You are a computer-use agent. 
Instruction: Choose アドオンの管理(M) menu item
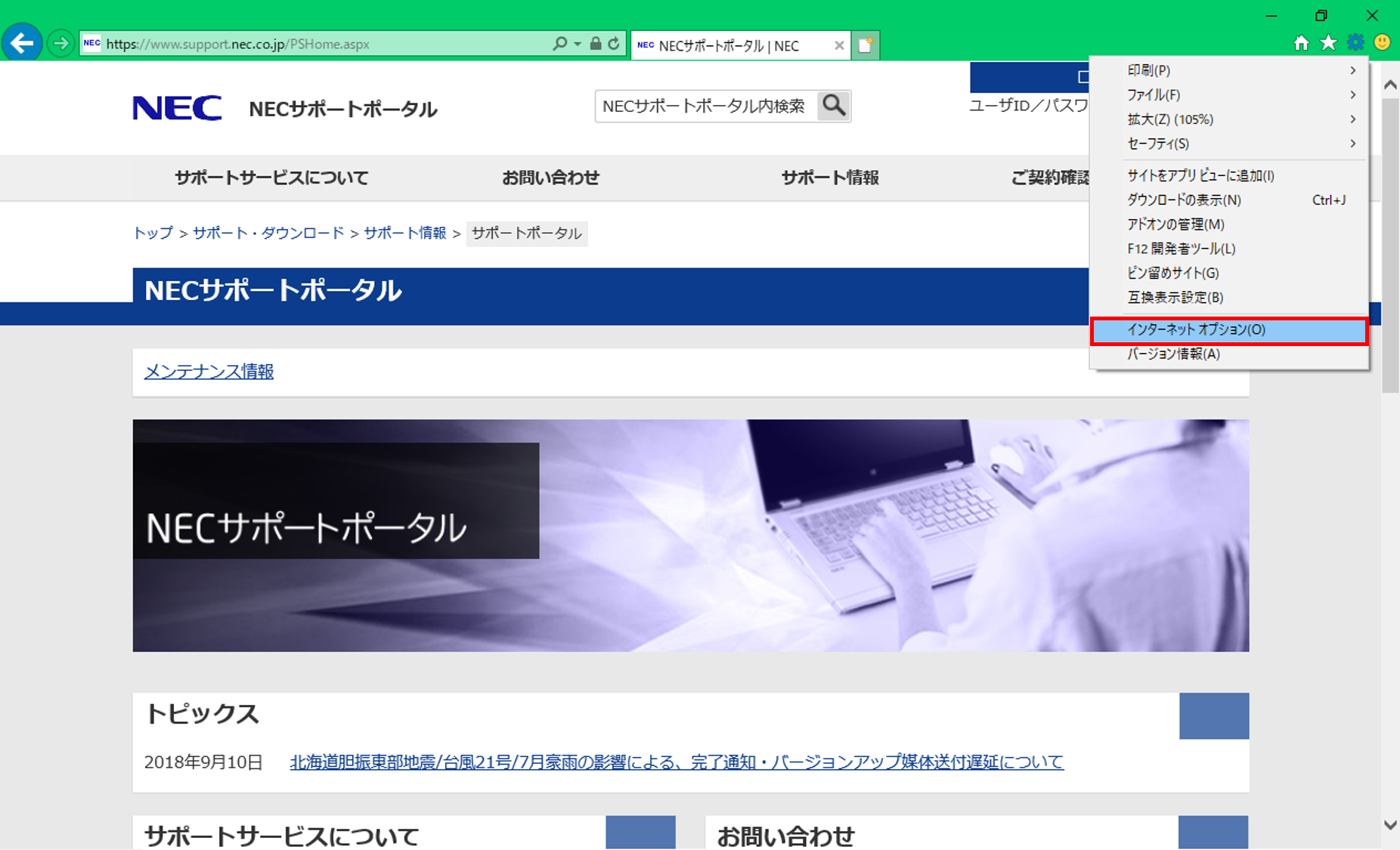(1175, 224)
